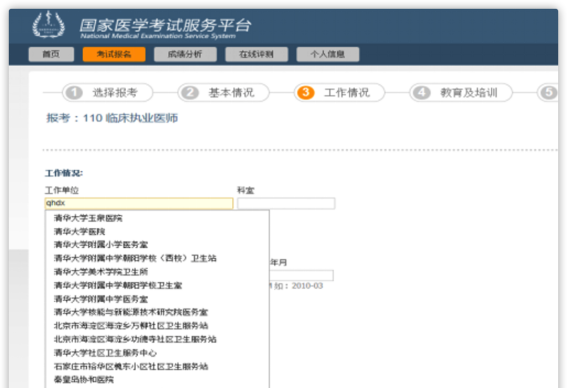
Task: Open the 在线评测 tab
Action: pyautogui.click(x=256, y=54)
